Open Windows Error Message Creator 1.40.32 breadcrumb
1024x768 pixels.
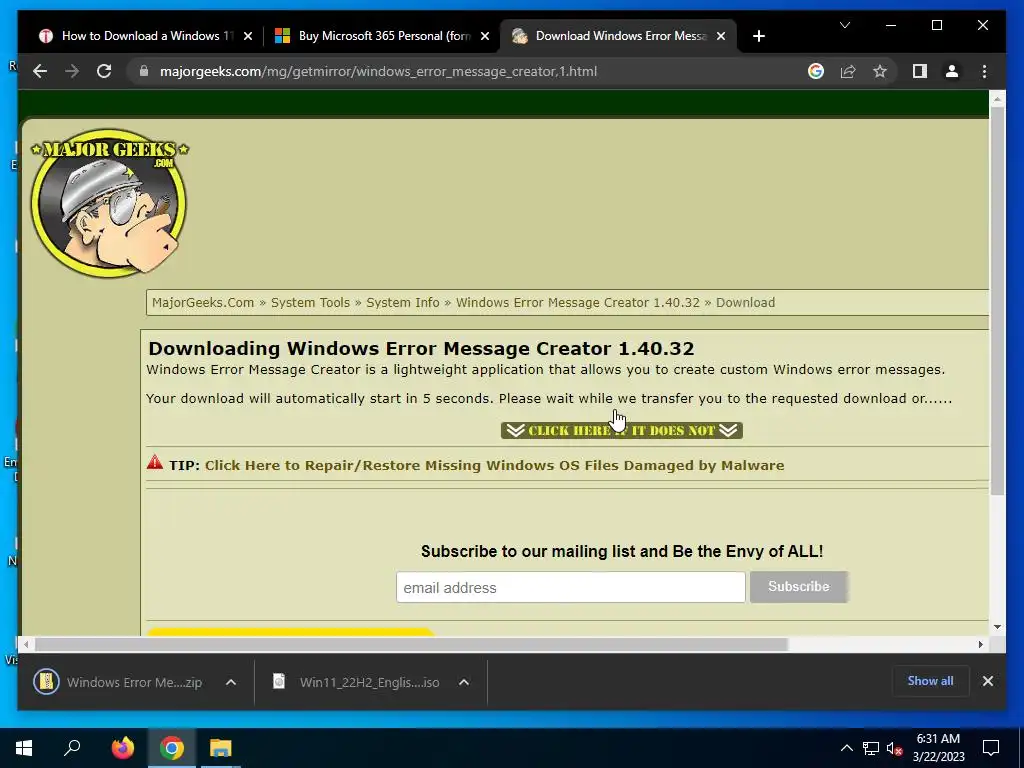(577, 302)
